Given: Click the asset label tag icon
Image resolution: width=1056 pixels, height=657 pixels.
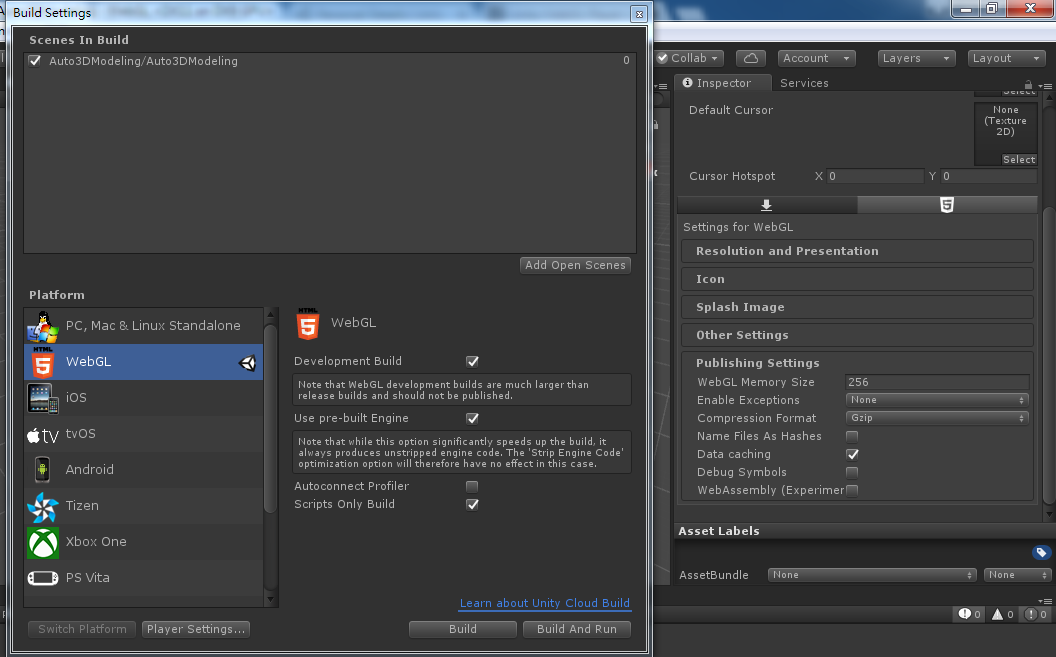Looking at the screenshot, I should pos(1040,552).
